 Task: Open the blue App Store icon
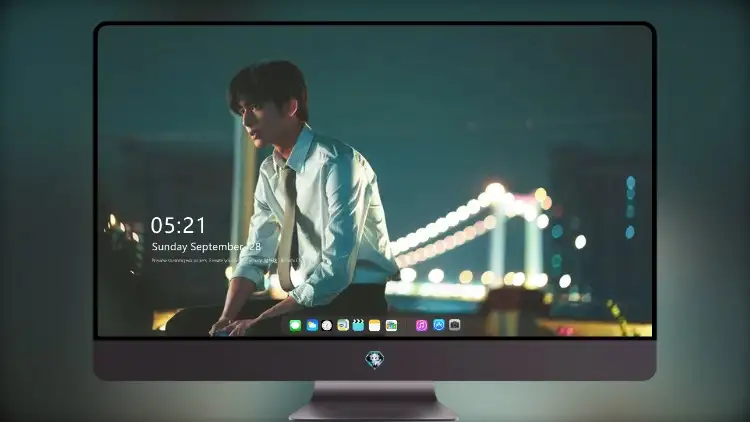click(439, 325)
